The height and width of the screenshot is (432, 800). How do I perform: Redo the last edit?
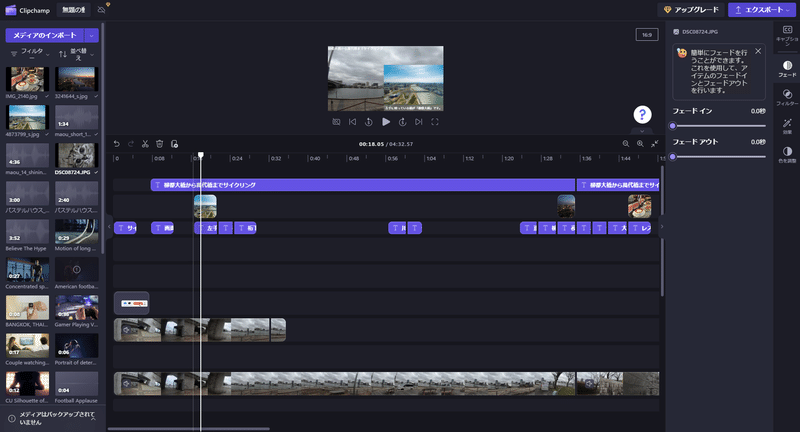click(x=131, y=144)
